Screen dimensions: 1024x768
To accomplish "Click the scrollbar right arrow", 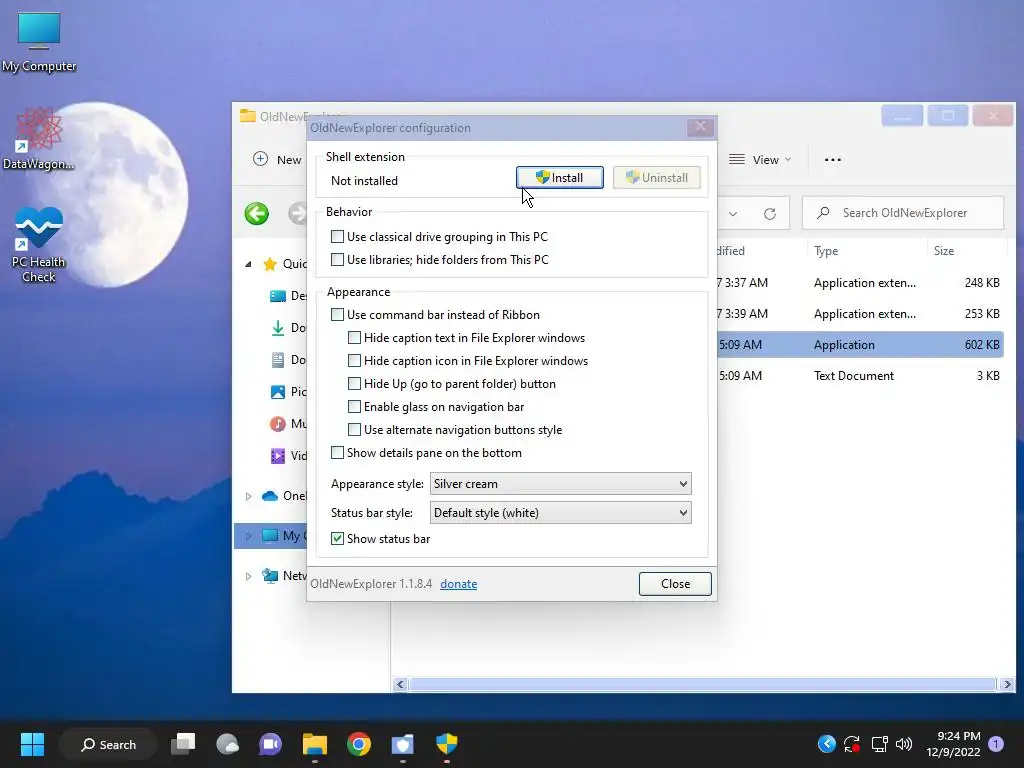I will [1006, 684].
